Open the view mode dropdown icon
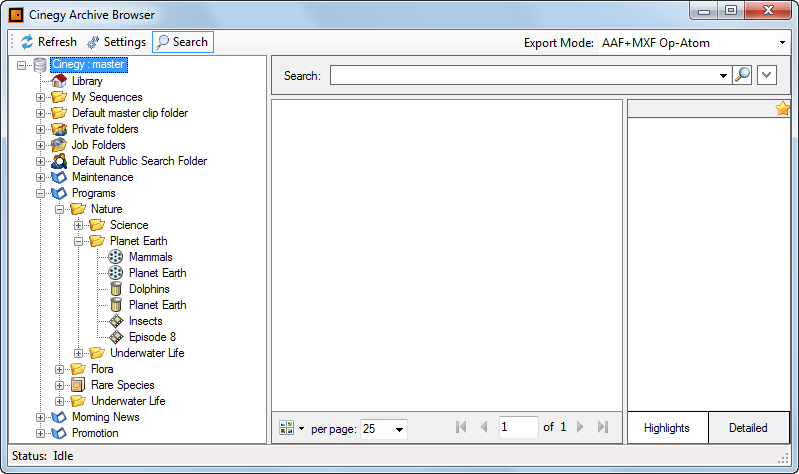799x474 pixels. pos(291,428)
